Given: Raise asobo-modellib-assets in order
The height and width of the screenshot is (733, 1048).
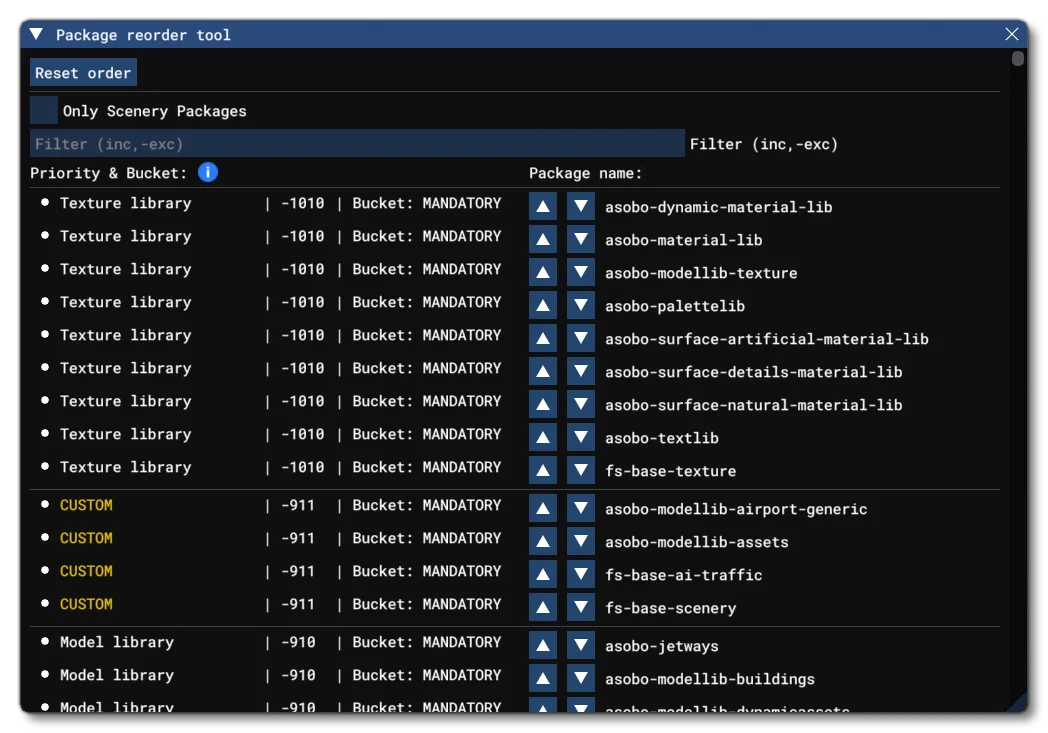Looking at the screenshot, I should 543,541.
